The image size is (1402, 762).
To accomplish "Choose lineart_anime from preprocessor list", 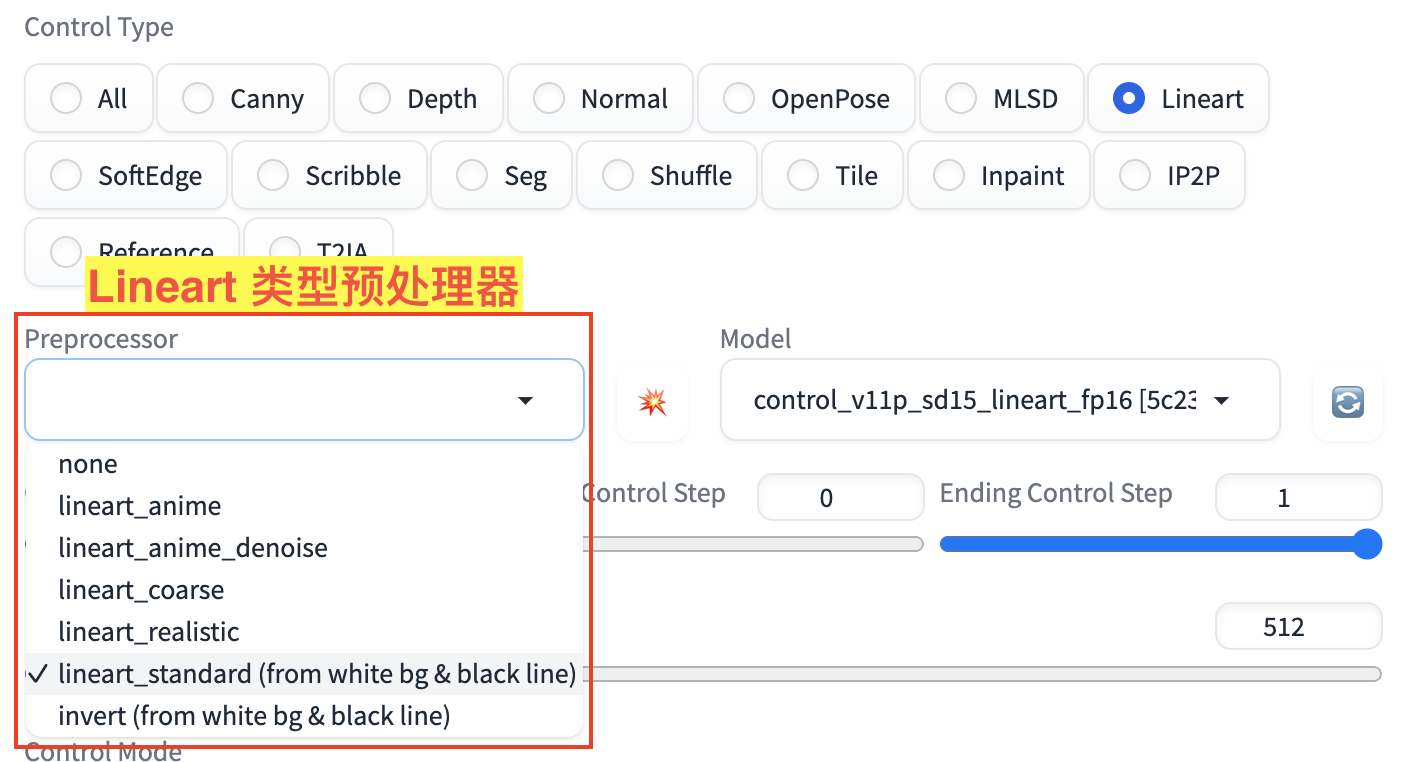I will [140, 506].
